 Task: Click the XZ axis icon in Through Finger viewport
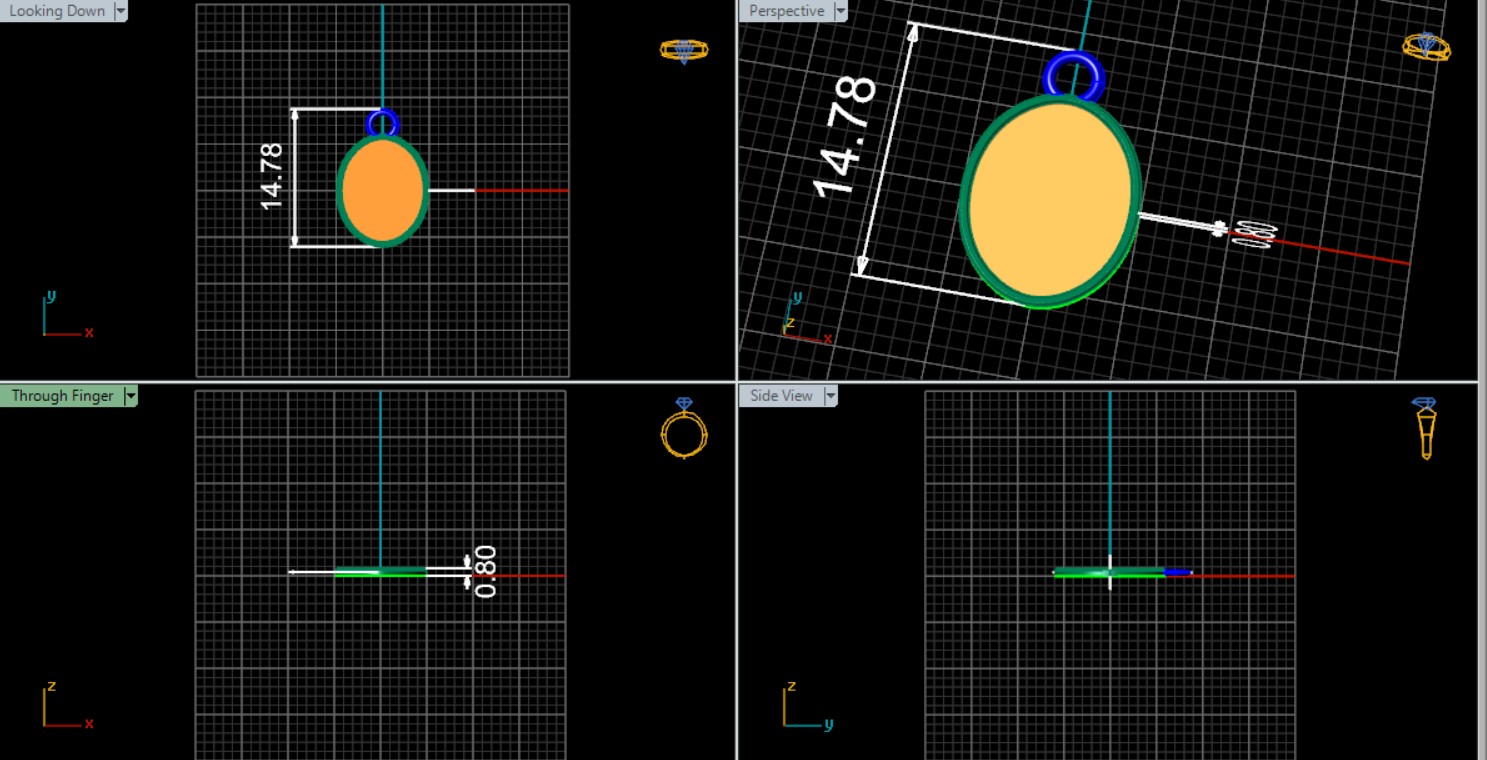(x=64, y=707)
